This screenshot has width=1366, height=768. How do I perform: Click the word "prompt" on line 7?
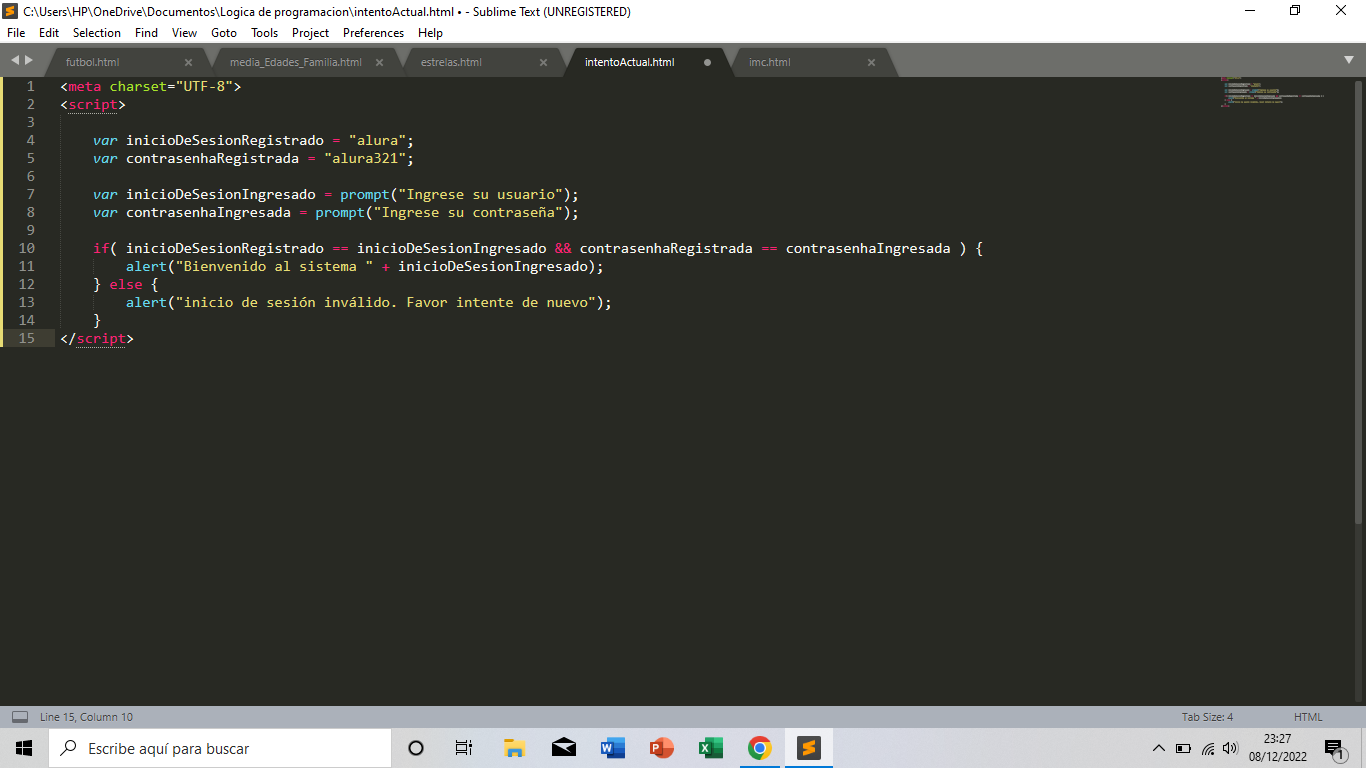365,194
